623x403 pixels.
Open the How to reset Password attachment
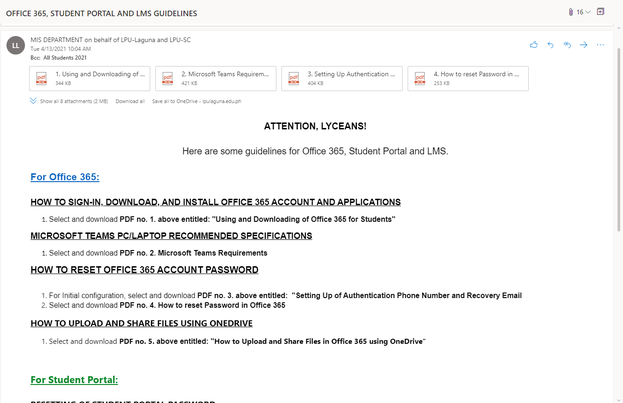click(468, 78)
